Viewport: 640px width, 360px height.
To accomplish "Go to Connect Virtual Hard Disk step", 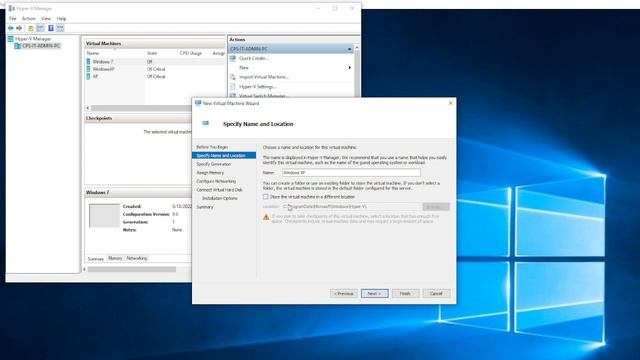I will click(x=219, y=190).
